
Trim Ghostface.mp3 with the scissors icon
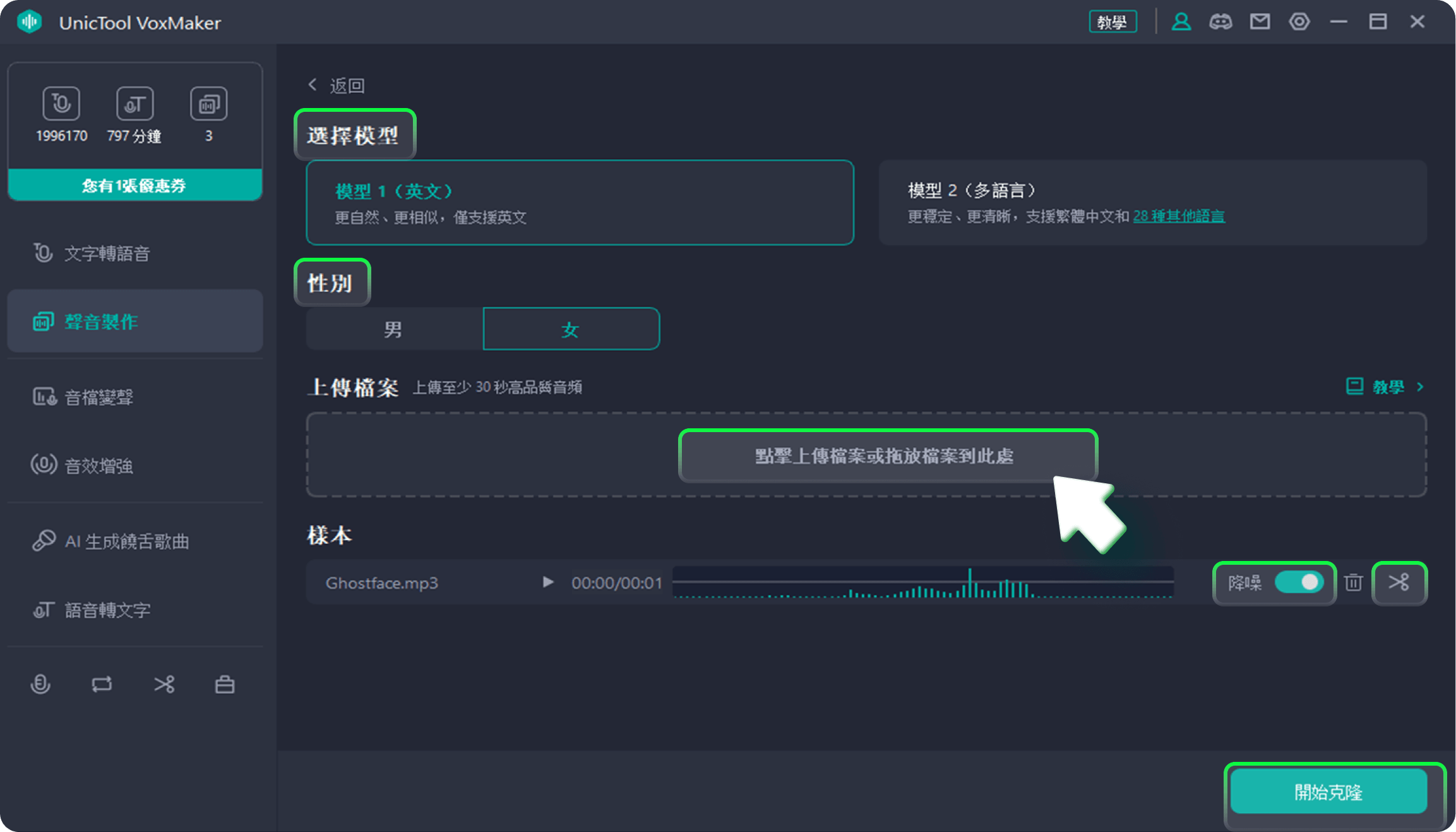pos(1399,582)
